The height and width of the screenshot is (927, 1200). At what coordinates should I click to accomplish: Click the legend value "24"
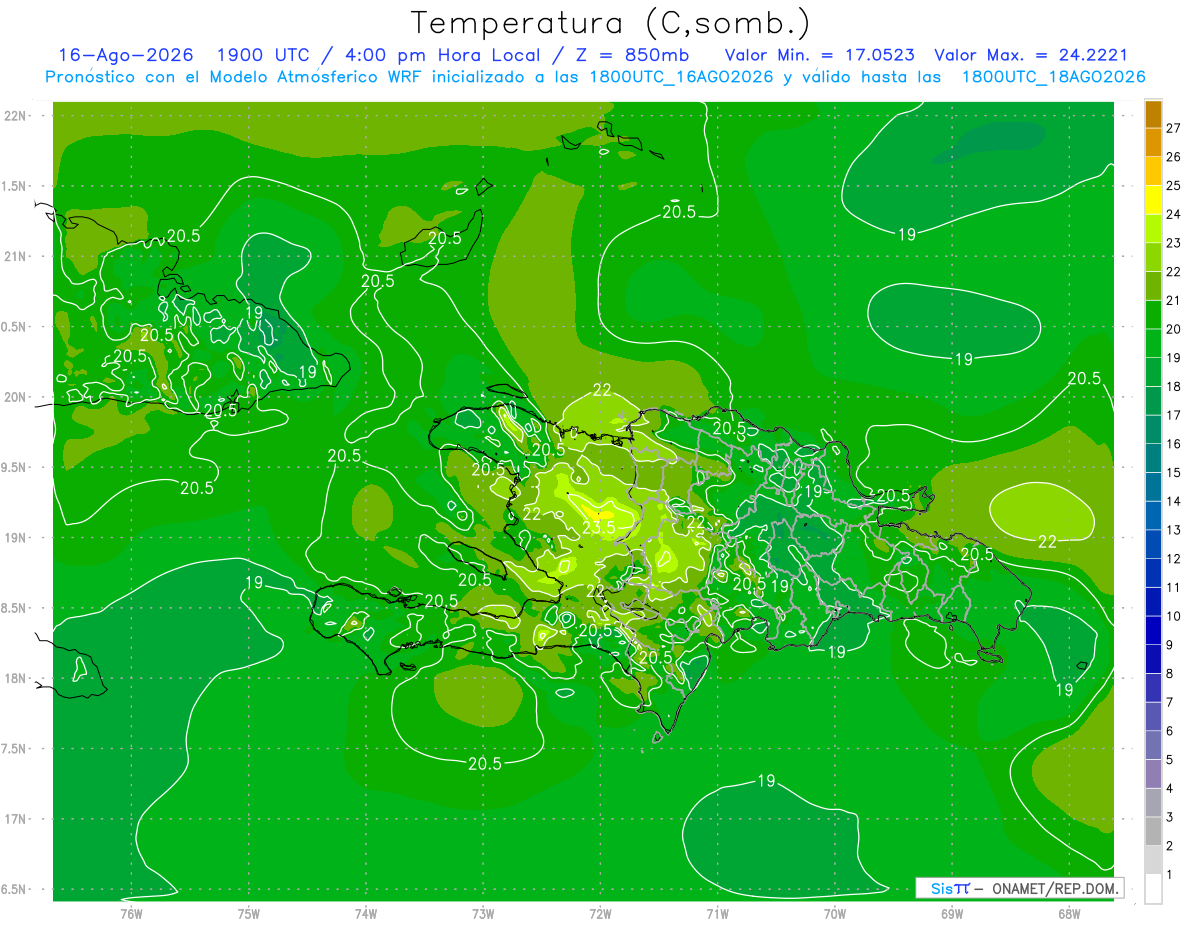coord(1173,214)
